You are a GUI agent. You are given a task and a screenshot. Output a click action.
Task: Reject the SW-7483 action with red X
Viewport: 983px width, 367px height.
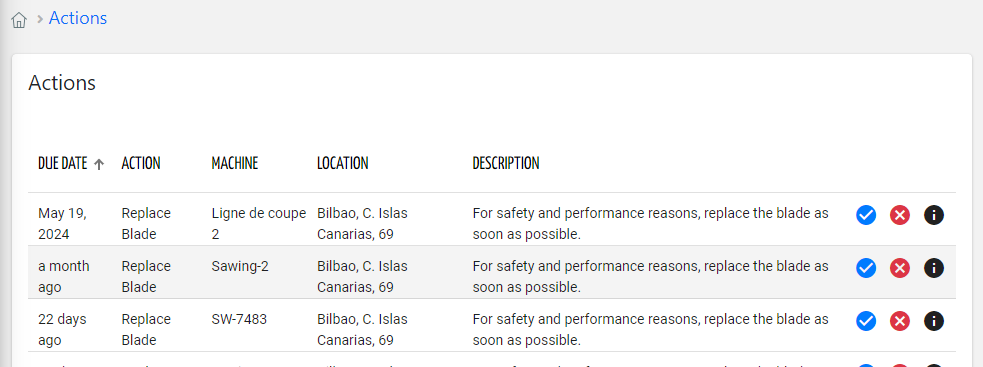click(x=900, y=322)
